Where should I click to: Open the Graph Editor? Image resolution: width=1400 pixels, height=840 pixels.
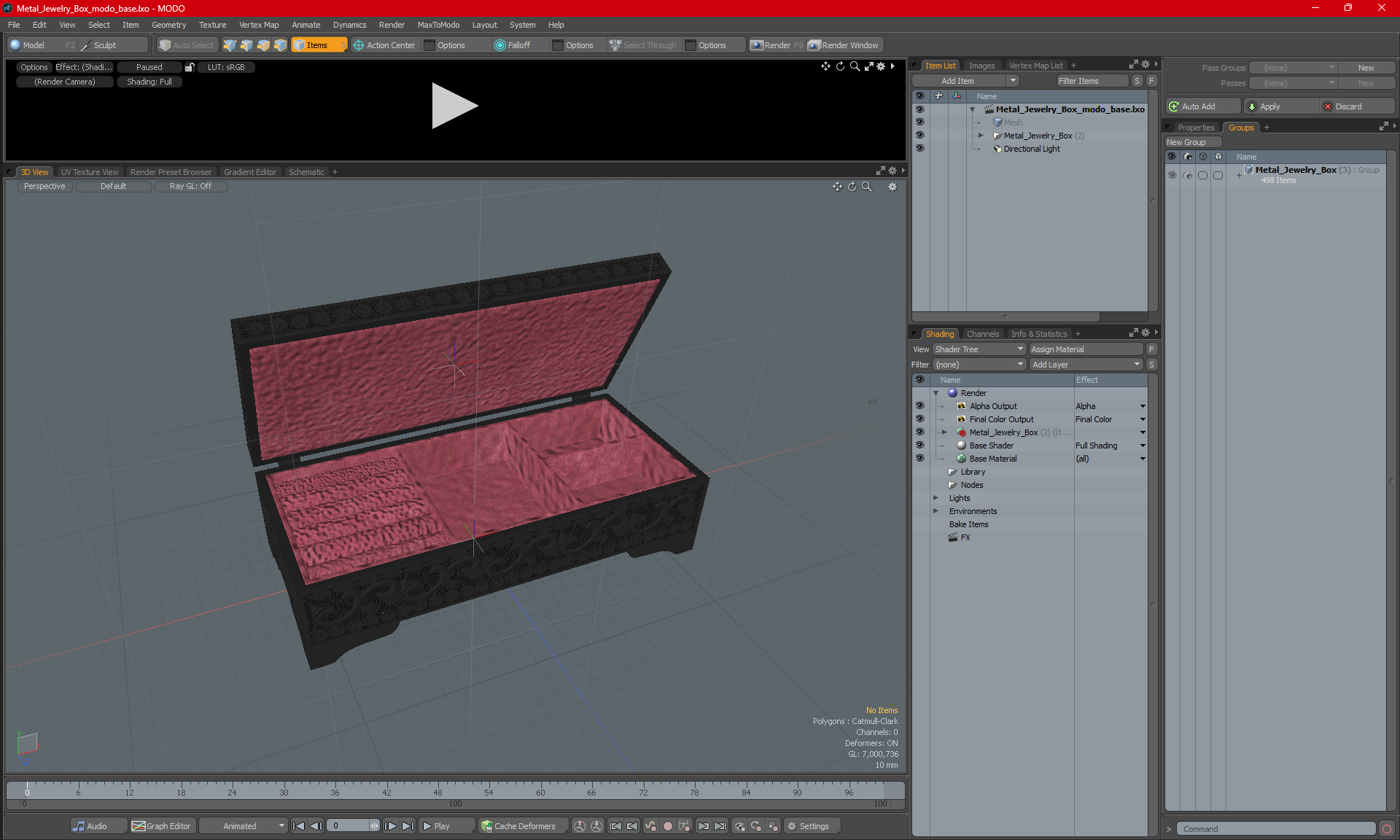click(161, 826)
